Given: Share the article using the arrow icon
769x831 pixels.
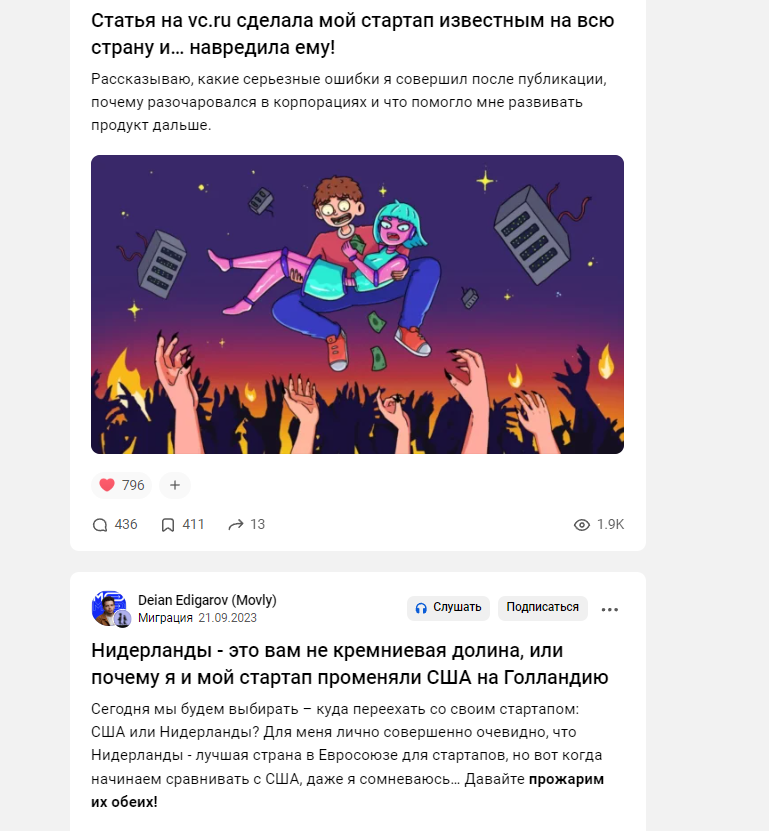Looking at the screenshot, I should pyautogui.click(x=235, y=525).
